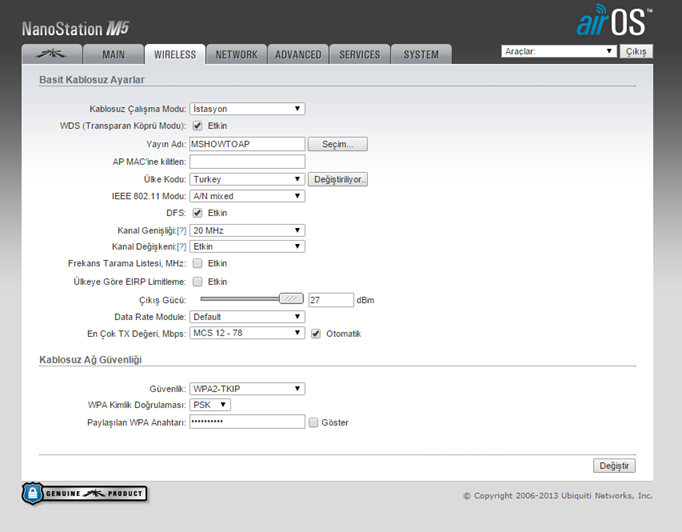Click the Basit Kablosuz Ayarlar heading
The height and width of the screenshot is (532, 682).
click(92, 80)
